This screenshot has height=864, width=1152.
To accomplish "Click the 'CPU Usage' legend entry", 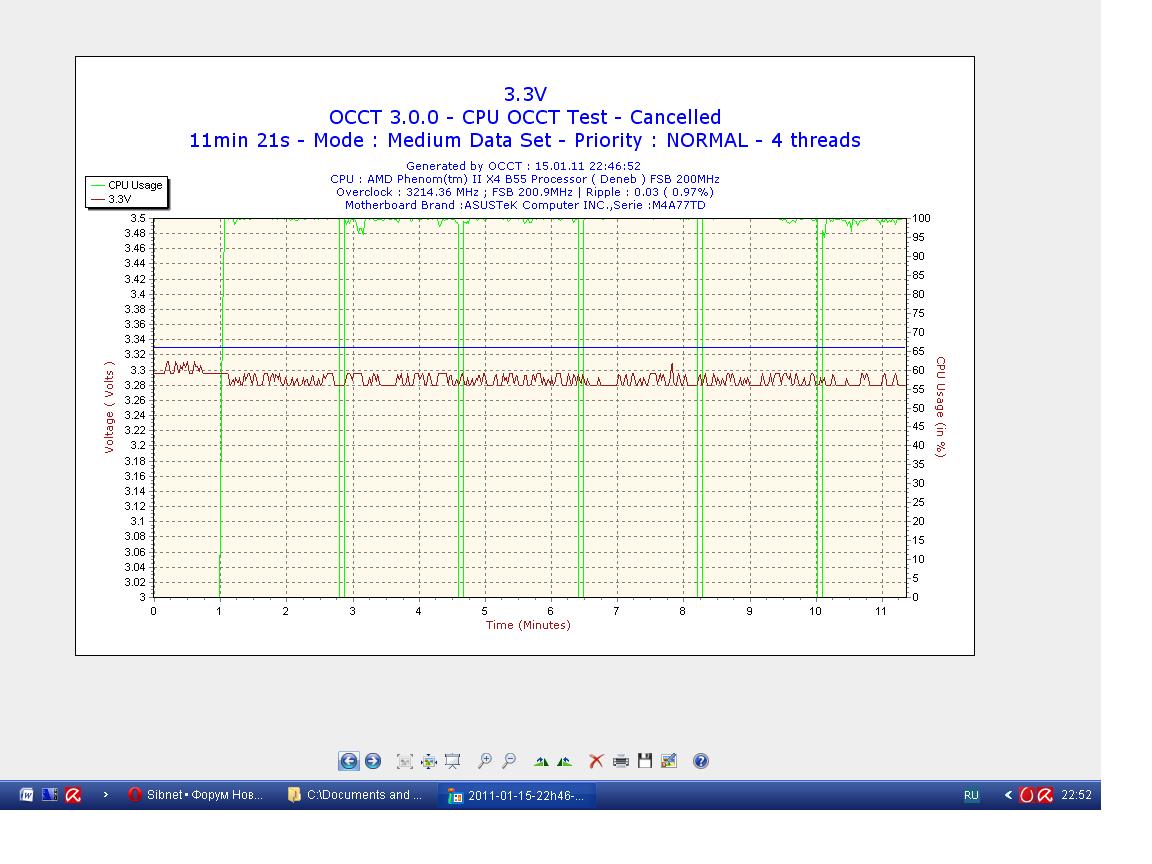I will (x=127, y=186).
